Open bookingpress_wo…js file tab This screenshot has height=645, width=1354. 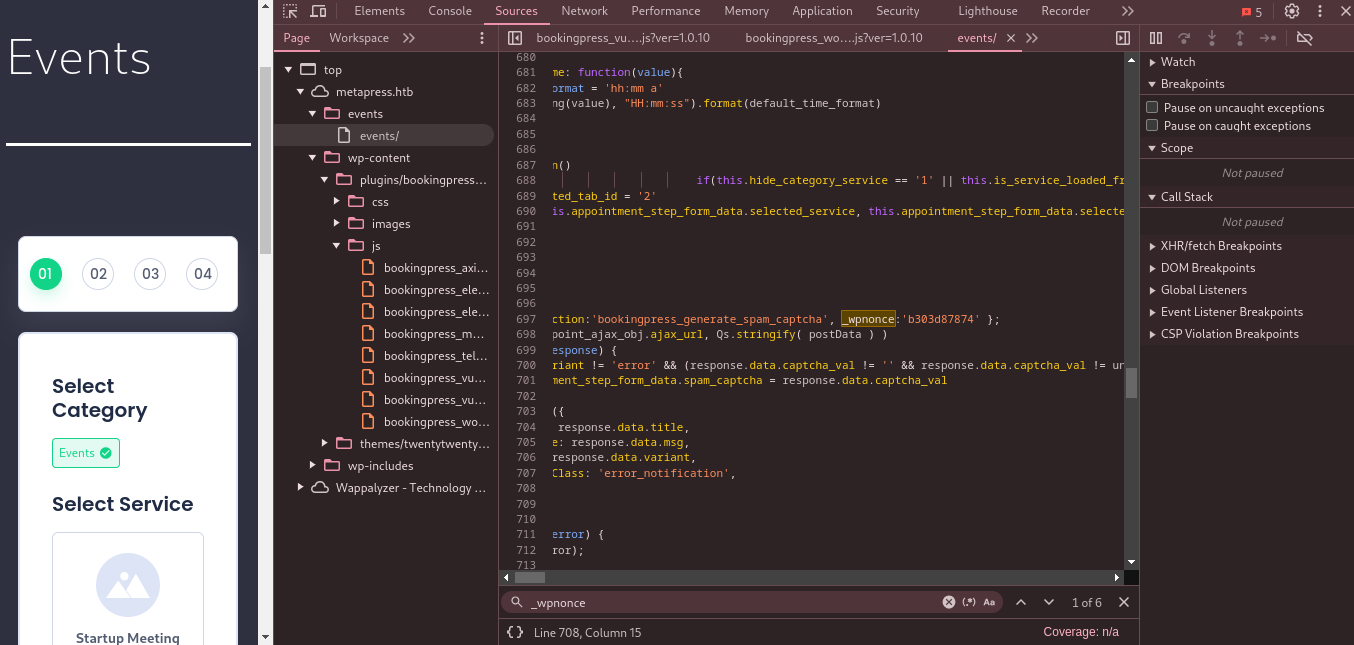click(x=833, y=38)
